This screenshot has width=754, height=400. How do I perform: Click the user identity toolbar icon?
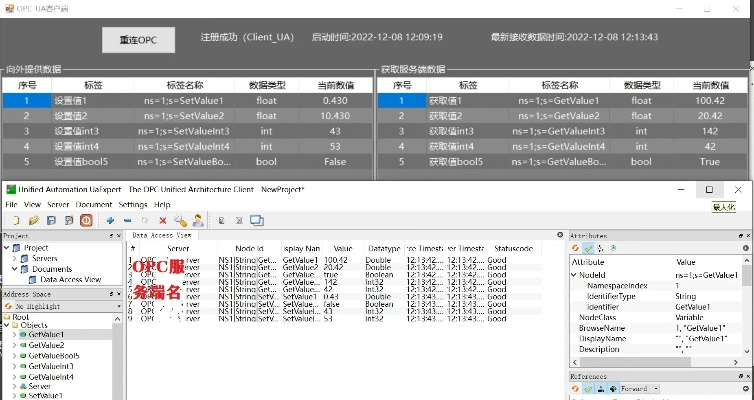pyautogui.click(x=198, y=220)
